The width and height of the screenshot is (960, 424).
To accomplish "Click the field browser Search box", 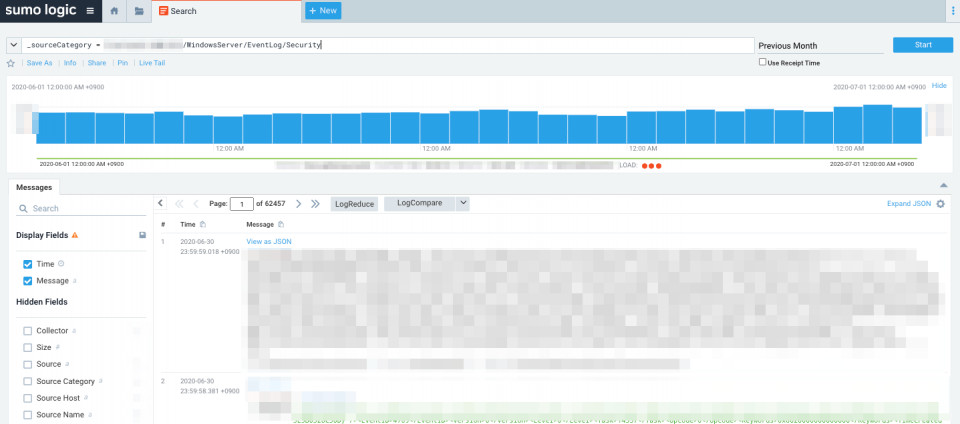I will [81, 209].
